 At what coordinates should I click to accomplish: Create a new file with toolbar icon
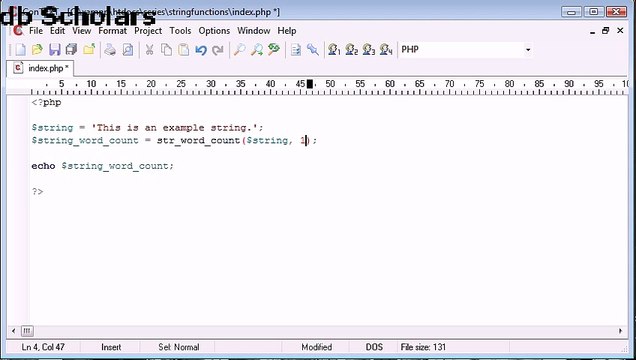(x=20, y=50)
